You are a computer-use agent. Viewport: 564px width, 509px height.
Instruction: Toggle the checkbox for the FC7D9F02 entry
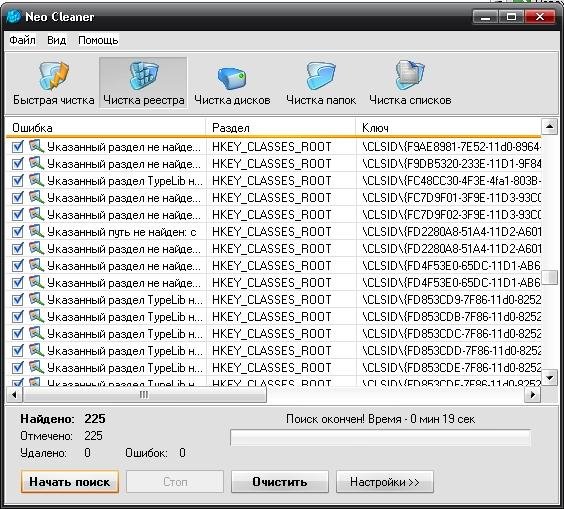tap(18, 215)
